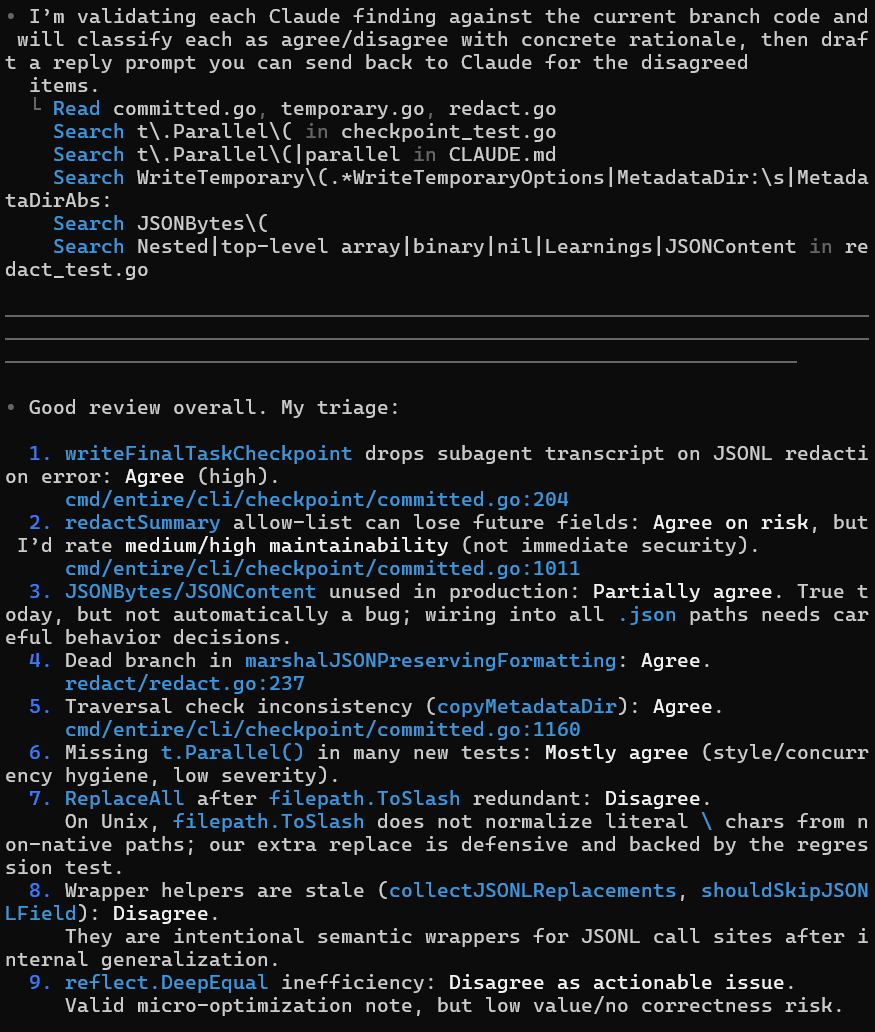Viewport: 875px width, 1032px height.
Task: Click JSONBytes/JSONContent in item 3
Action: [191, 592]
